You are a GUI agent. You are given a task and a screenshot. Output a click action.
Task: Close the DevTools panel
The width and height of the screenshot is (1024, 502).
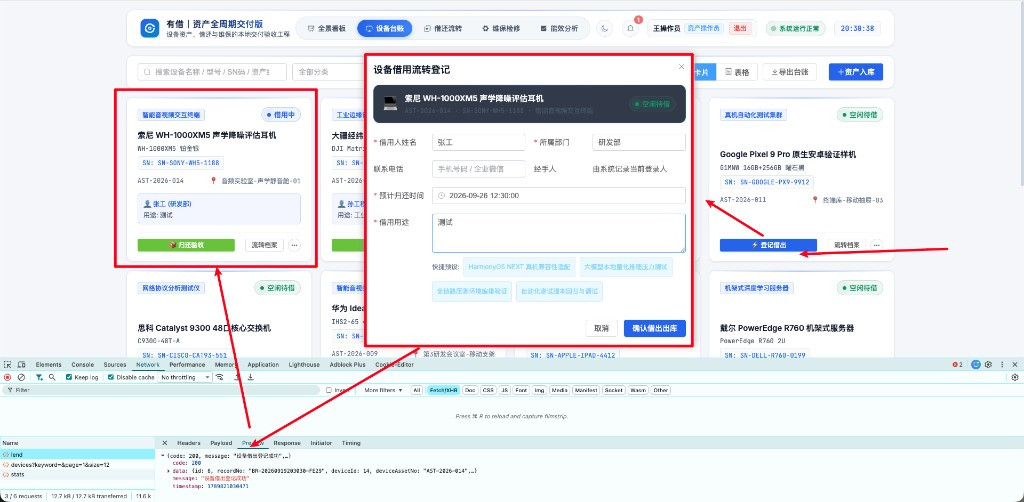point(1015,364)
